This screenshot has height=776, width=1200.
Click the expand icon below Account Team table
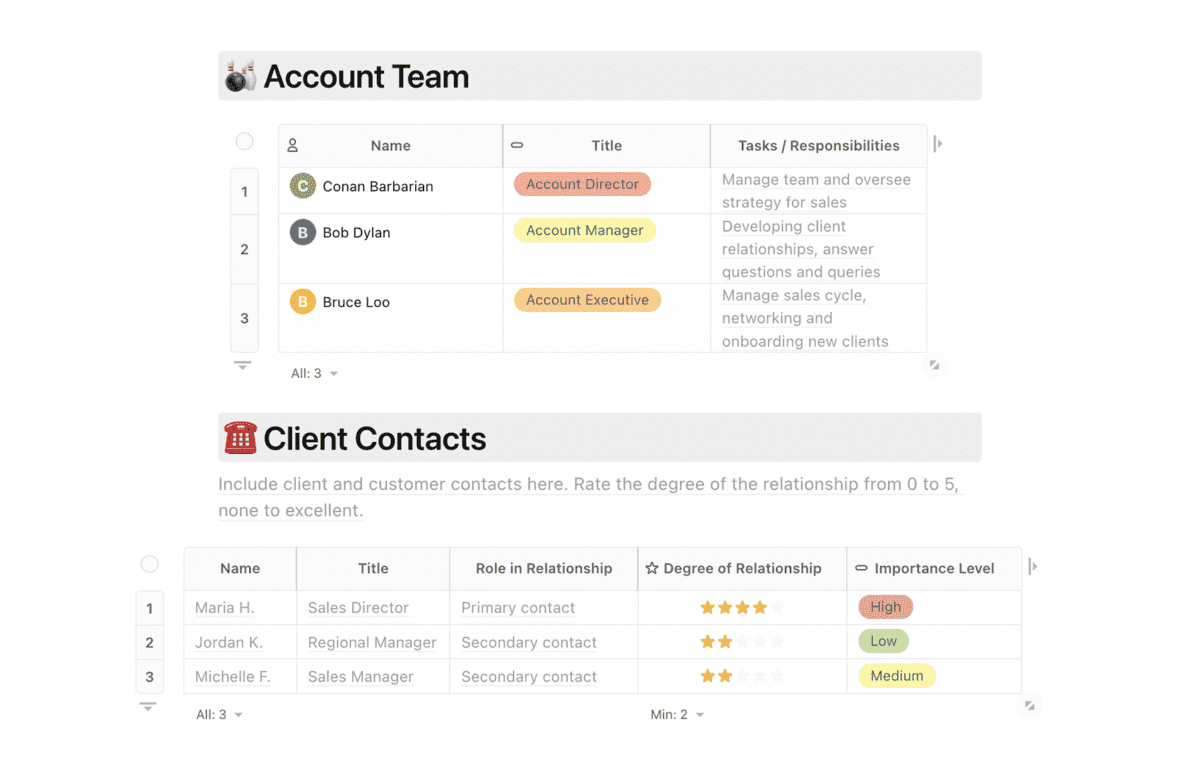[934, 365]
